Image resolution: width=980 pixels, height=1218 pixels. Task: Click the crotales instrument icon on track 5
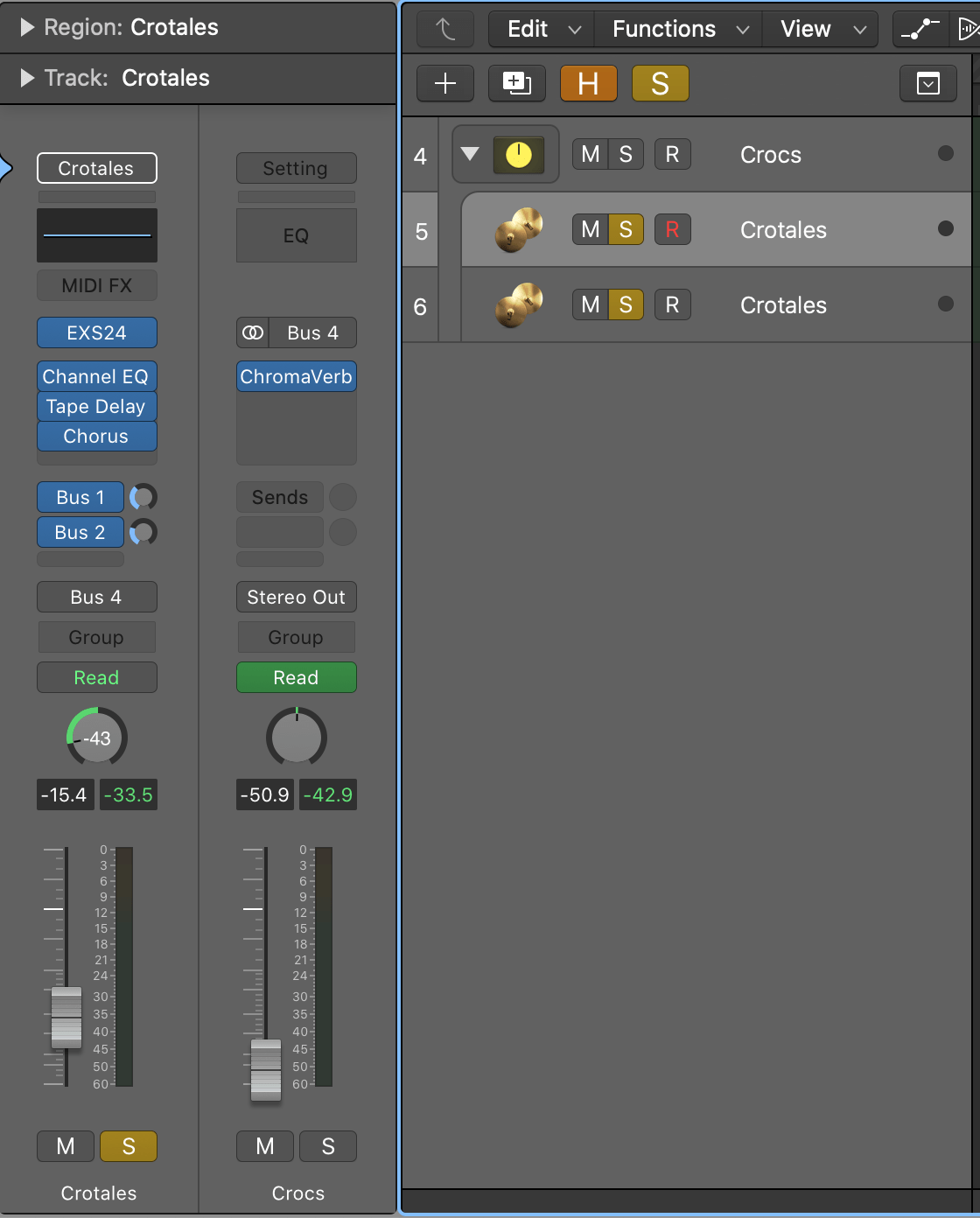[518, 230]
